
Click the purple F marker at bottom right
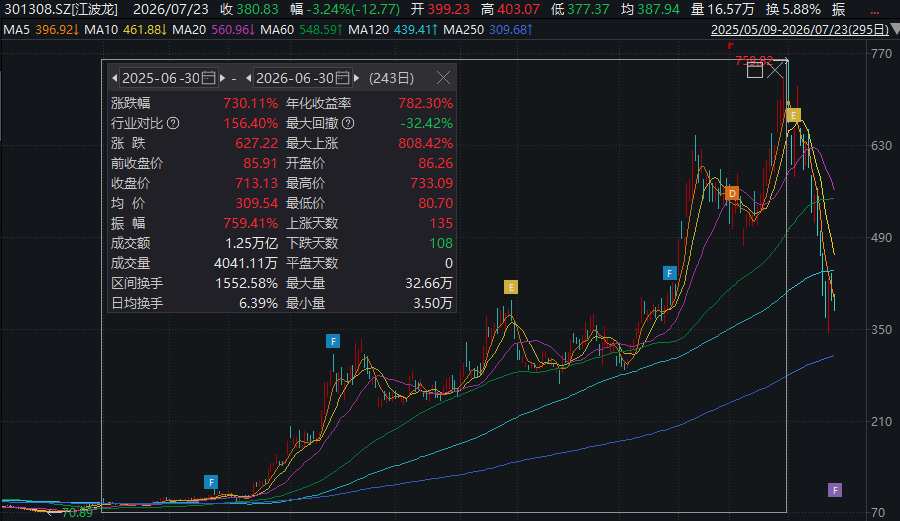click(x=835, y=490)
